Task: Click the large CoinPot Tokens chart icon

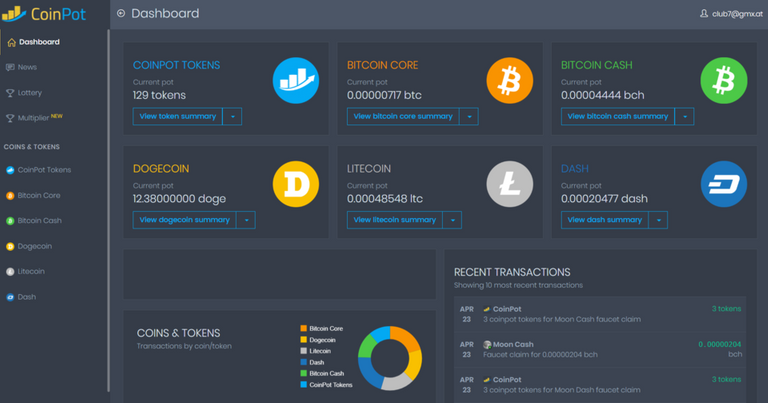Action: pyautogui.click(x=296, y=80)
